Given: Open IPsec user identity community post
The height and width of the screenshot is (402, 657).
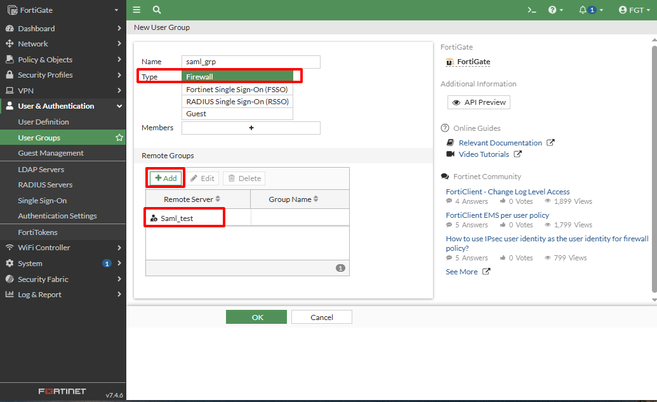Looking at the screenshot, I should pos(547,243).
